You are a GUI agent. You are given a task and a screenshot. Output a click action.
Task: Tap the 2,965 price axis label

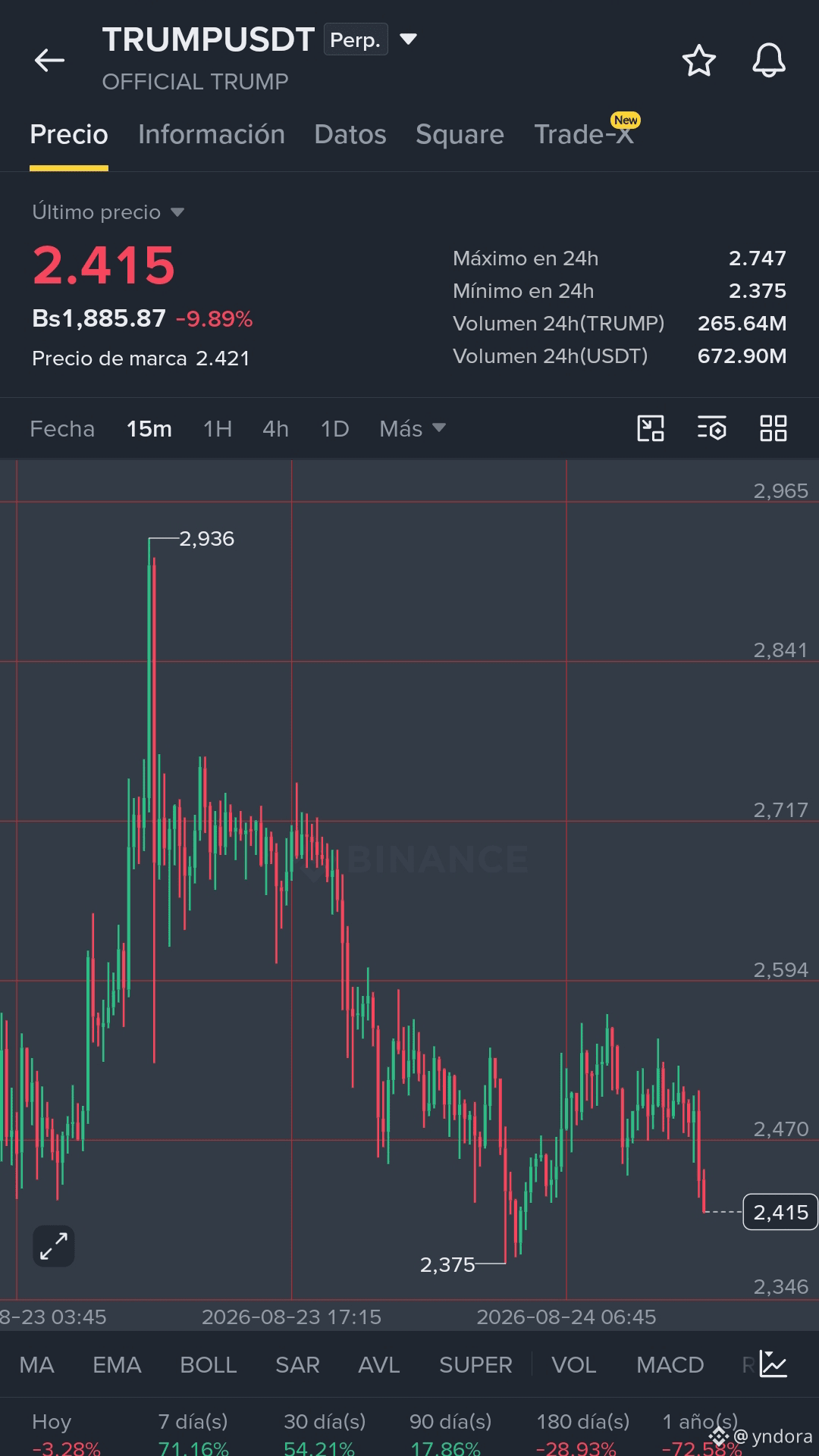(x=780, y=491)
